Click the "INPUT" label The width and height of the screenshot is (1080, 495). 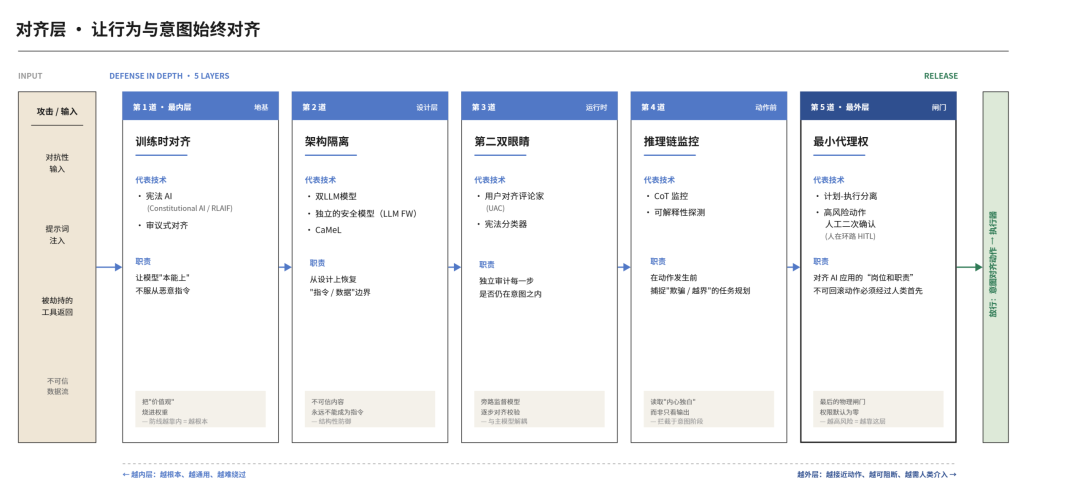click(x=30, y=76)
